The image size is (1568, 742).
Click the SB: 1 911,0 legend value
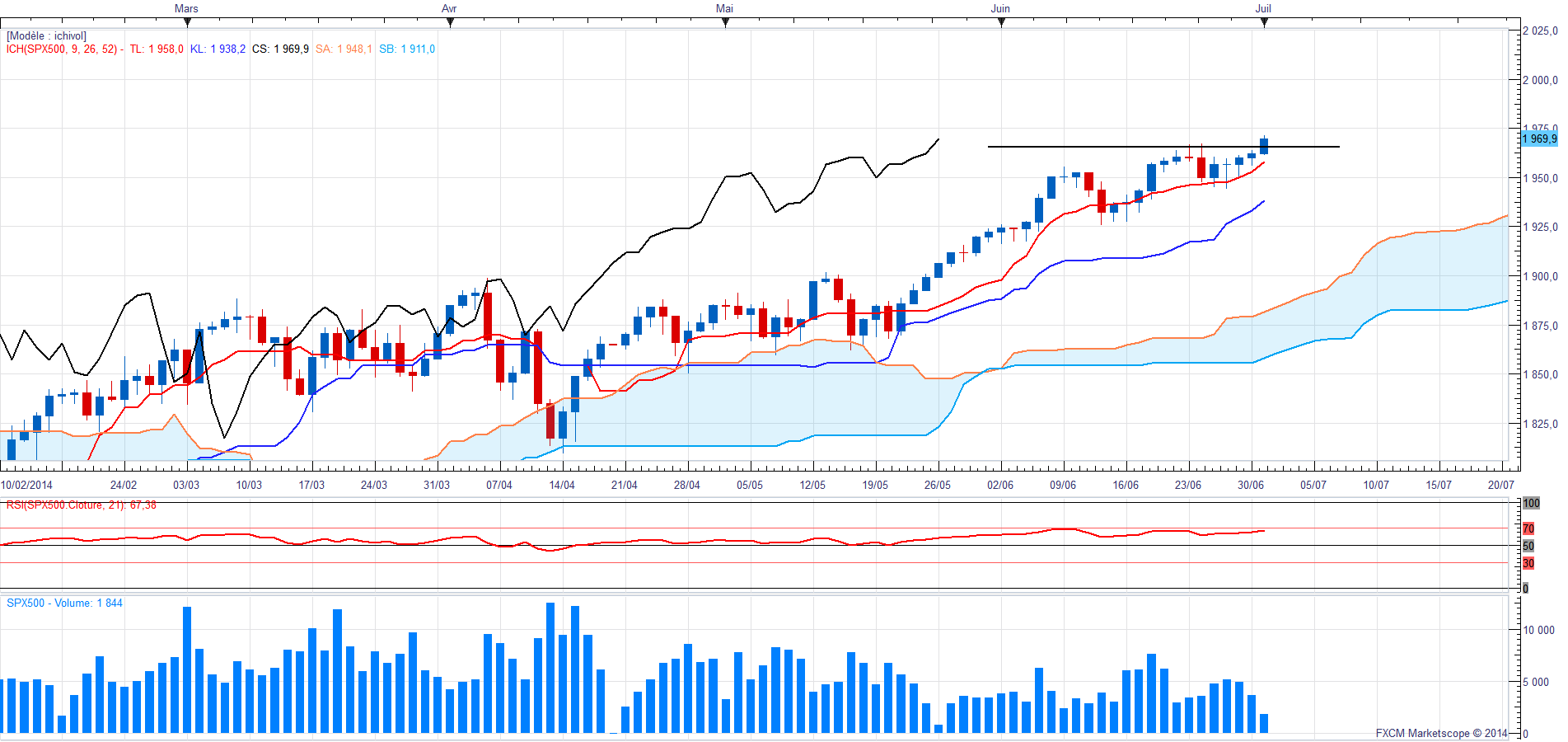pyautogui.click(x=407, y=49)
